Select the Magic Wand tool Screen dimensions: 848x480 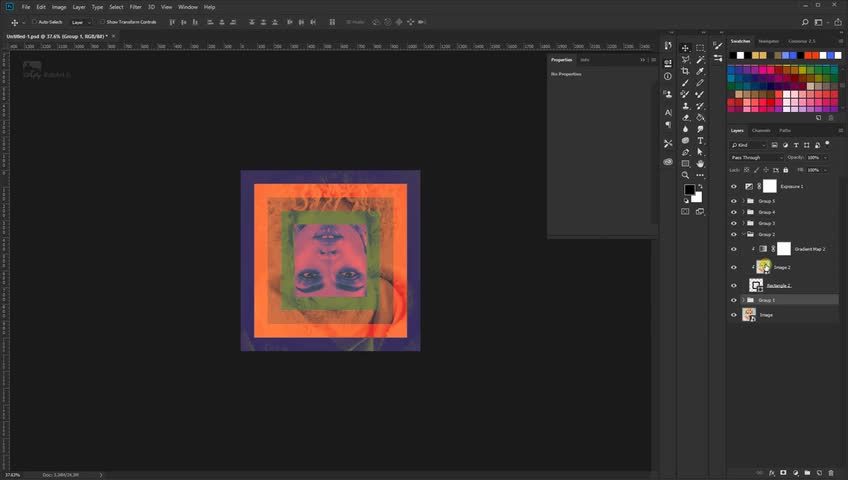click(700, 59)
